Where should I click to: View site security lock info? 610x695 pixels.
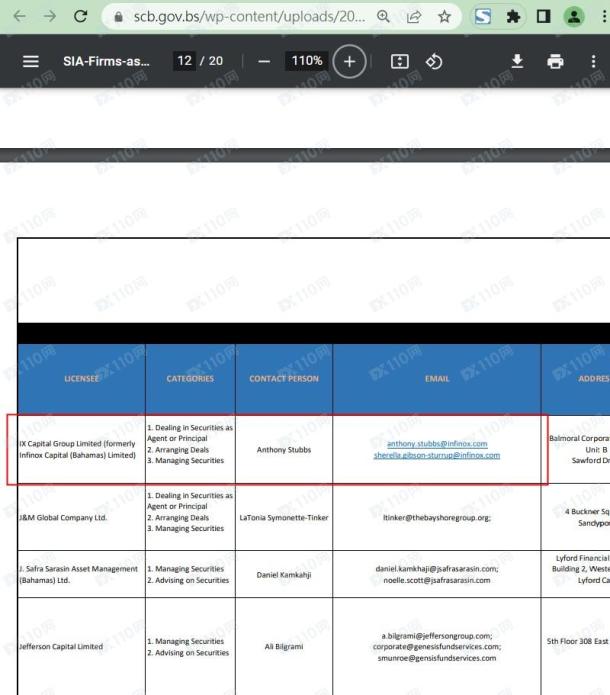[118, 17]
